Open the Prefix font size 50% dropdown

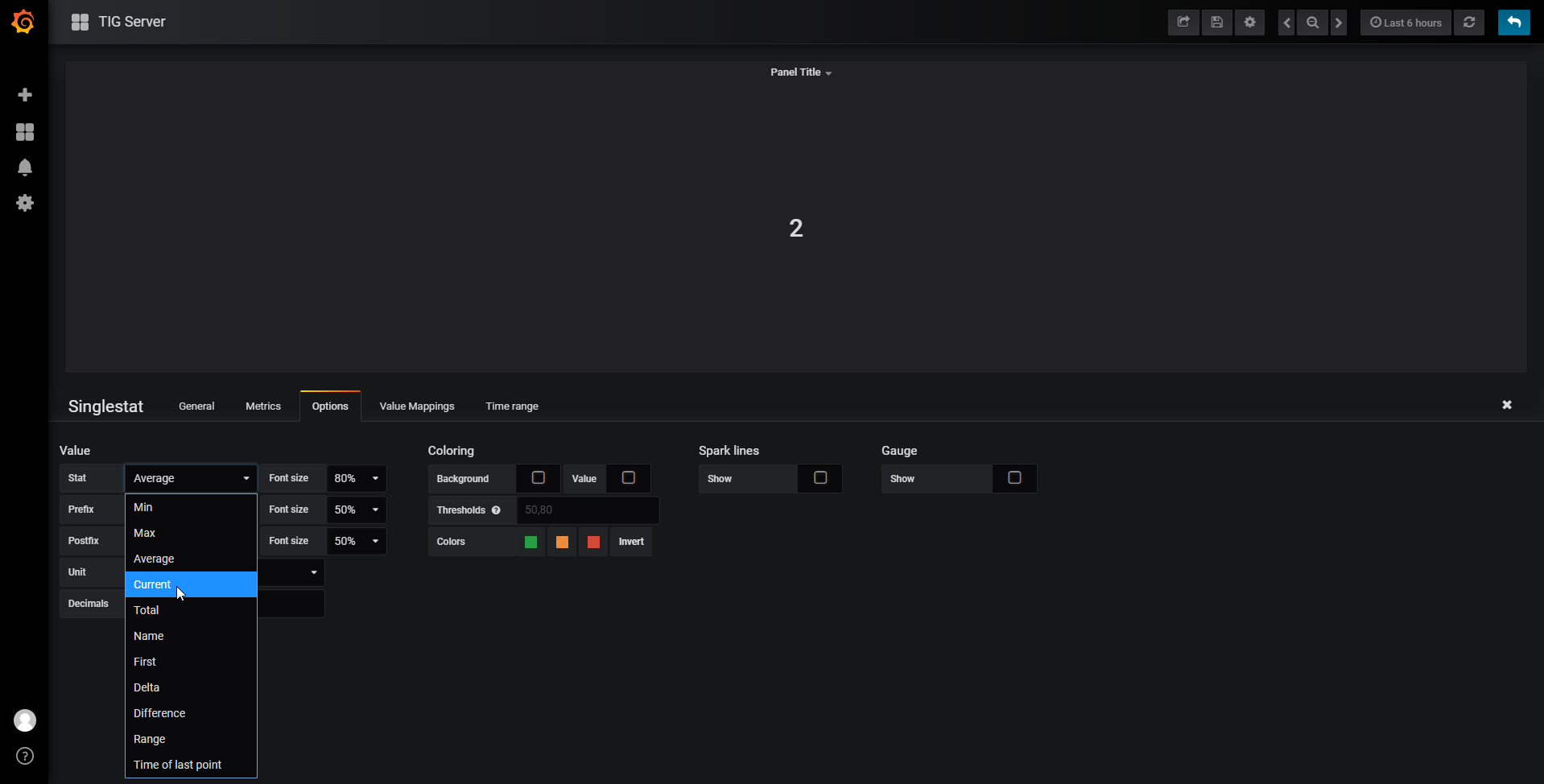(x=357, y=510)
